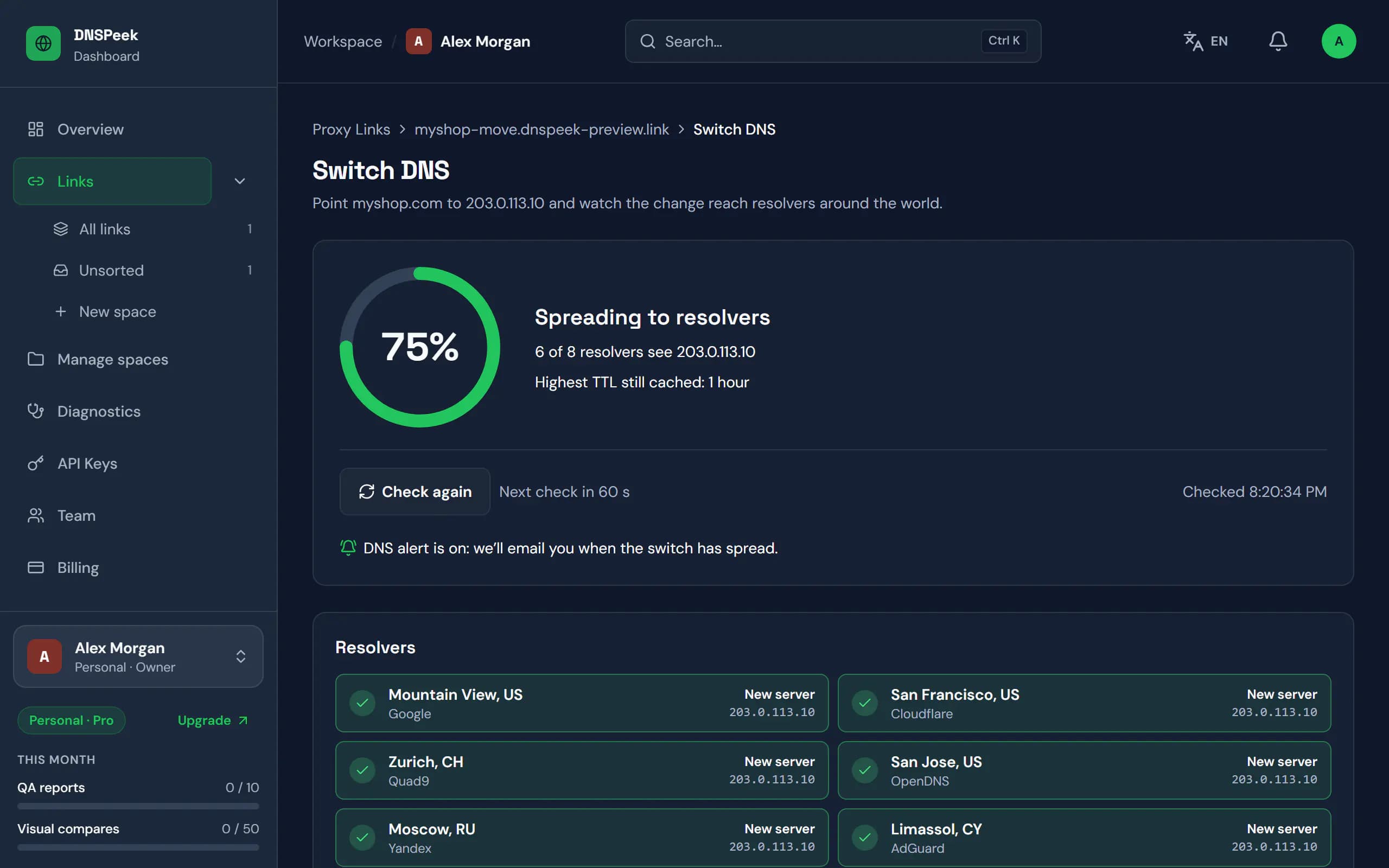The width and height of the screenshot is (1389, 868).
Task: Open the Mountain View, US Google resolver card
Action: [582, 703]
